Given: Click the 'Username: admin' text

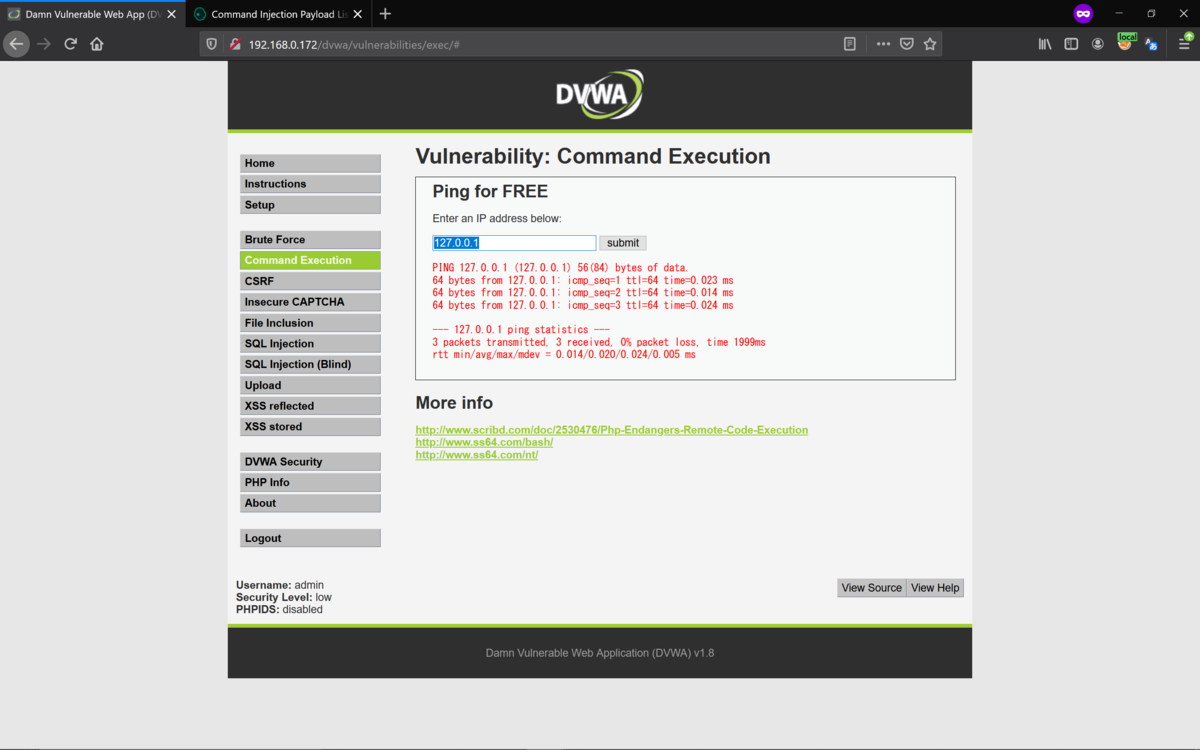Looking at the screenshot, I should click(x=280, y=585).
